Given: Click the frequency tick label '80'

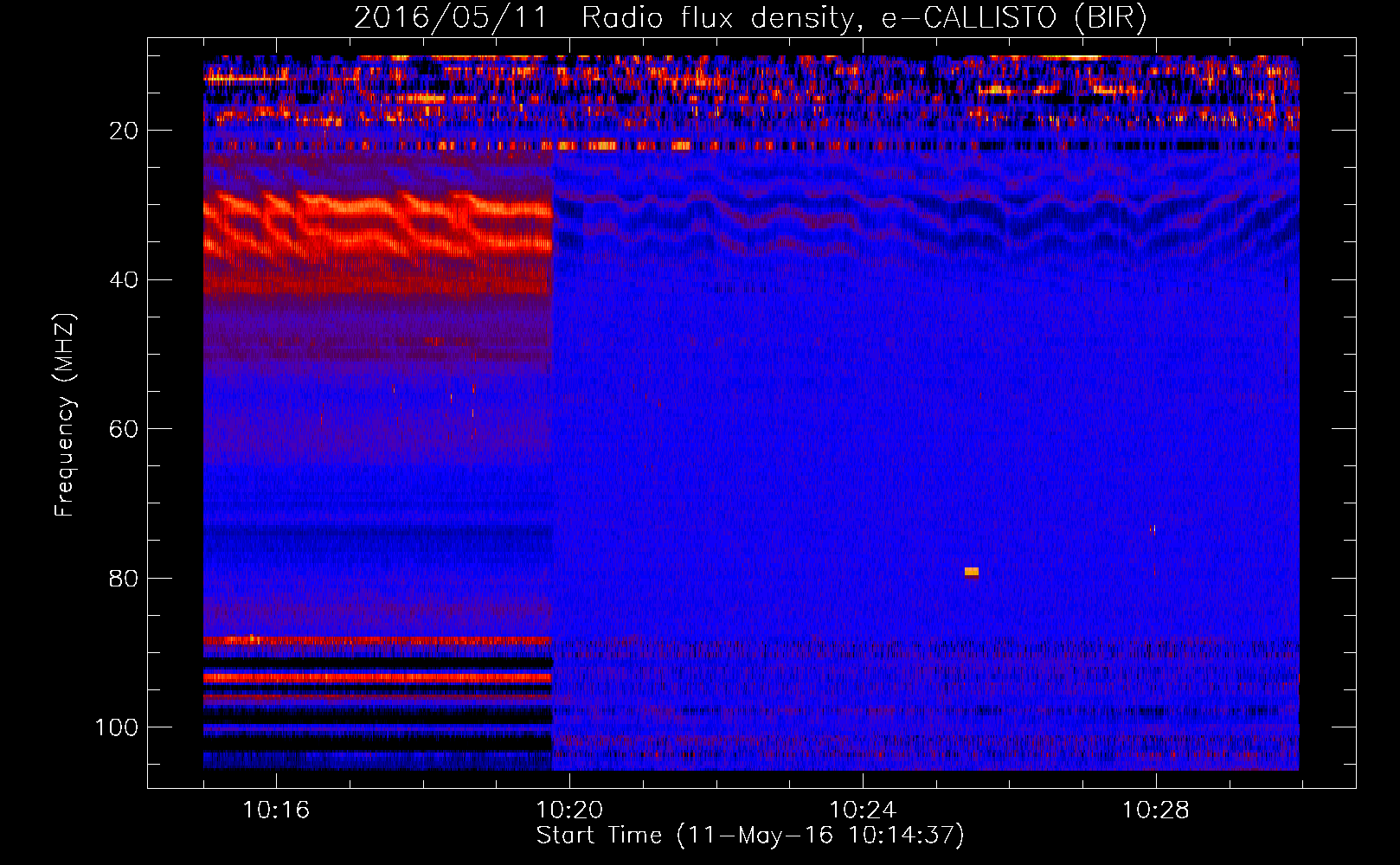Looking at the screenshot, I should (124, 579).
